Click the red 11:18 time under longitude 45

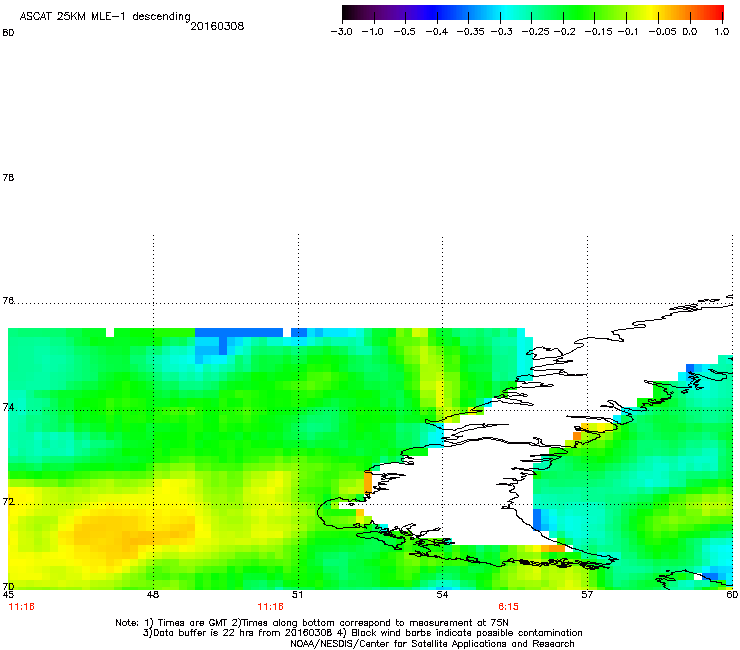[21, 607]
